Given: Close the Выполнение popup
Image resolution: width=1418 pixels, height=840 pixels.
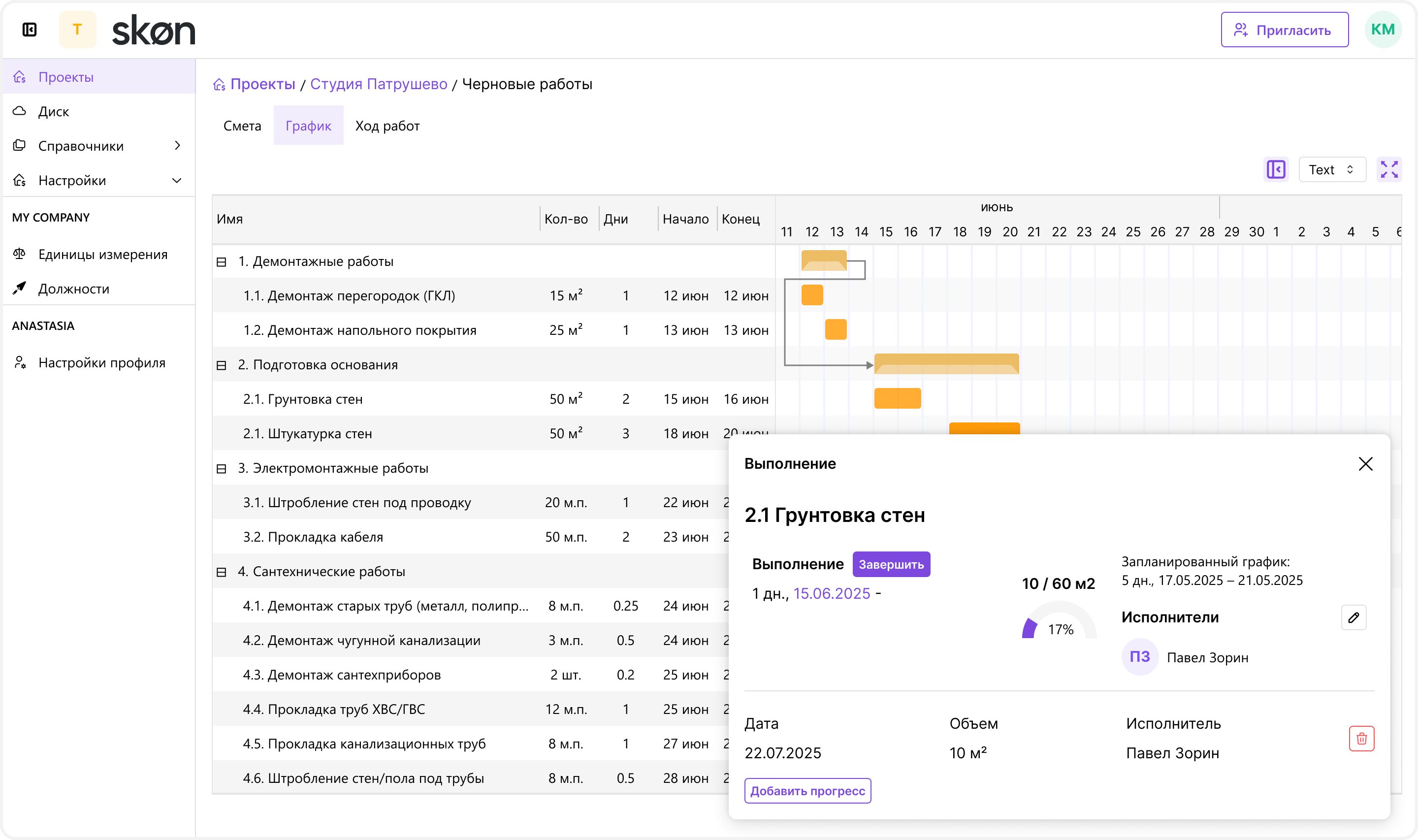Looking at the screenshot, I should coord(1365,464).
